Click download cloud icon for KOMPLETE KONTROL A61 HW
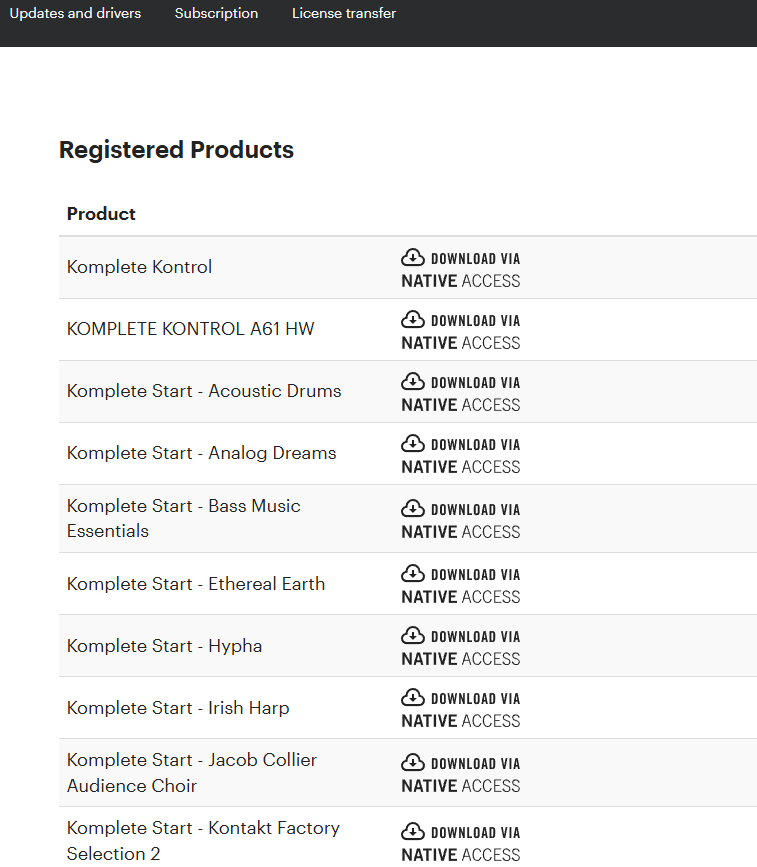The height and width of the screenshot is (867, 757). click(x=413, y=320)
